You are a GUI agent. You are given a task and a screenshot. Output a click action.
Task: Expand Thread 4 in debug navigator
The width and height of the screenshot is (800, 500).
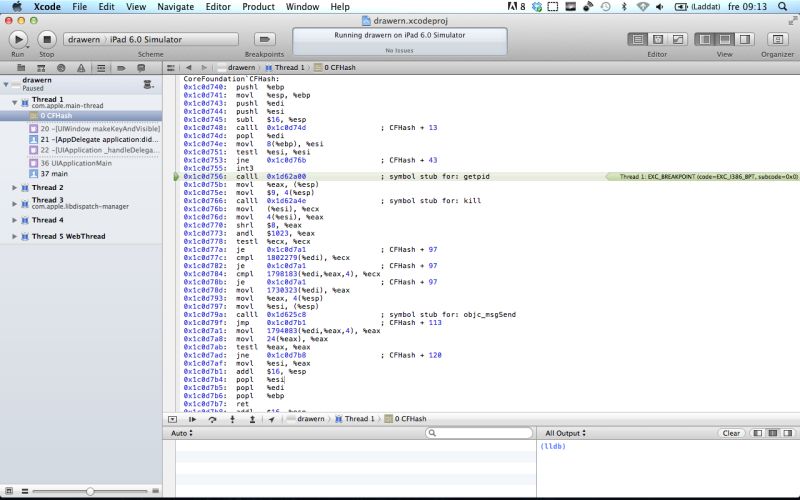point(15,220)
